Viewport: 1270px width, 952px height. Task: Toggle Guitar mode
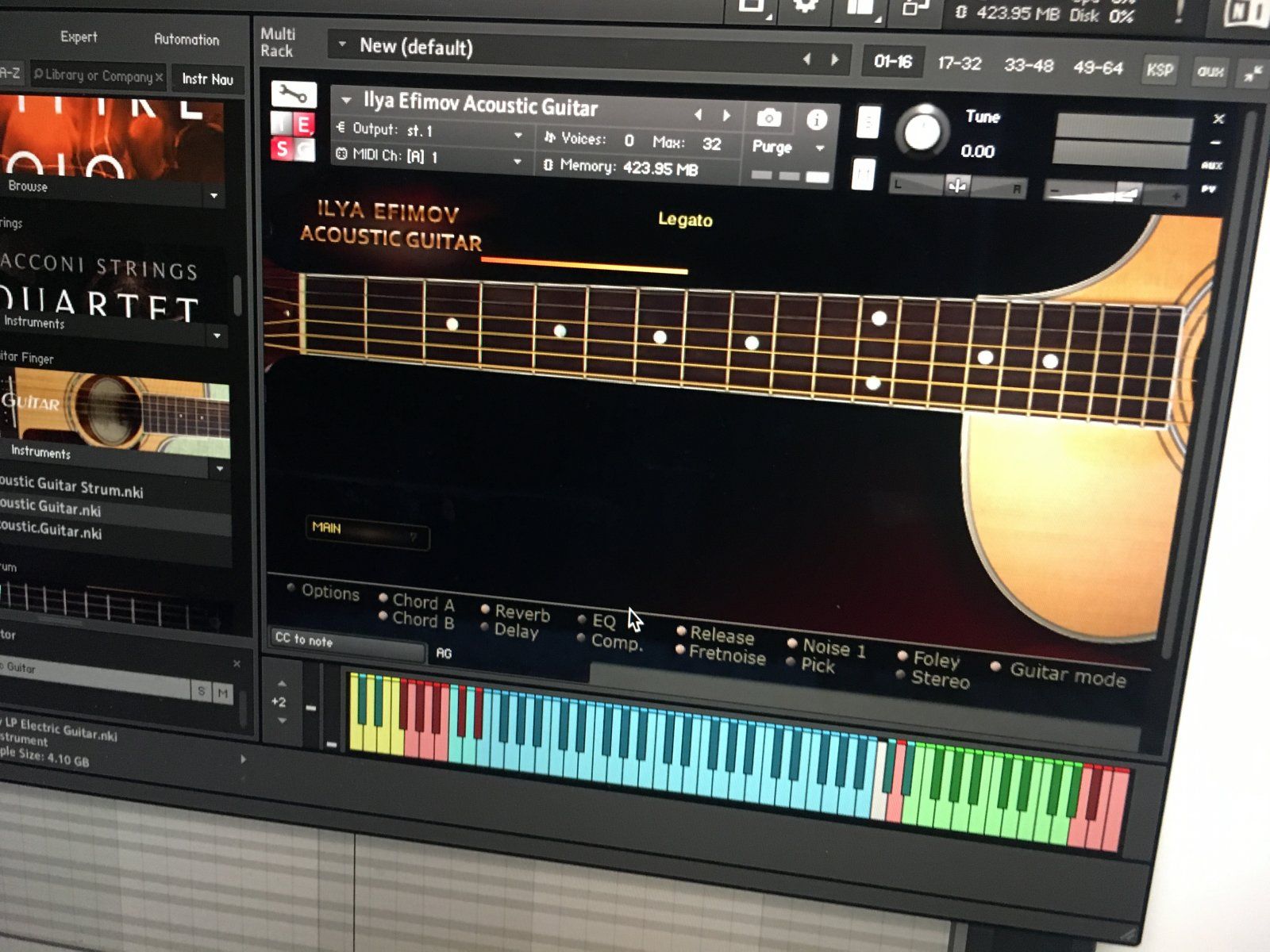click(x=996, y=666)
